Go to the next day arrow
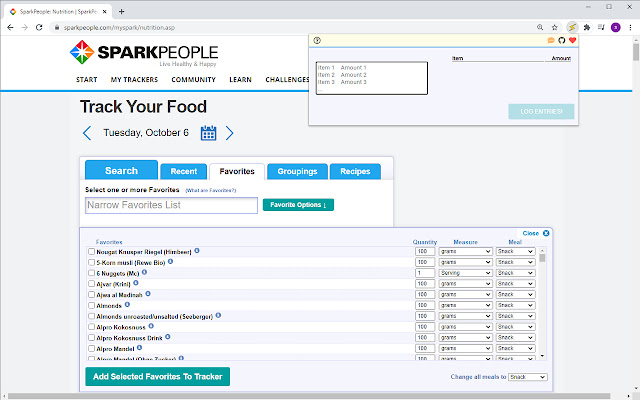Screen dimensions: 640x400 click(x=229, y=133)
